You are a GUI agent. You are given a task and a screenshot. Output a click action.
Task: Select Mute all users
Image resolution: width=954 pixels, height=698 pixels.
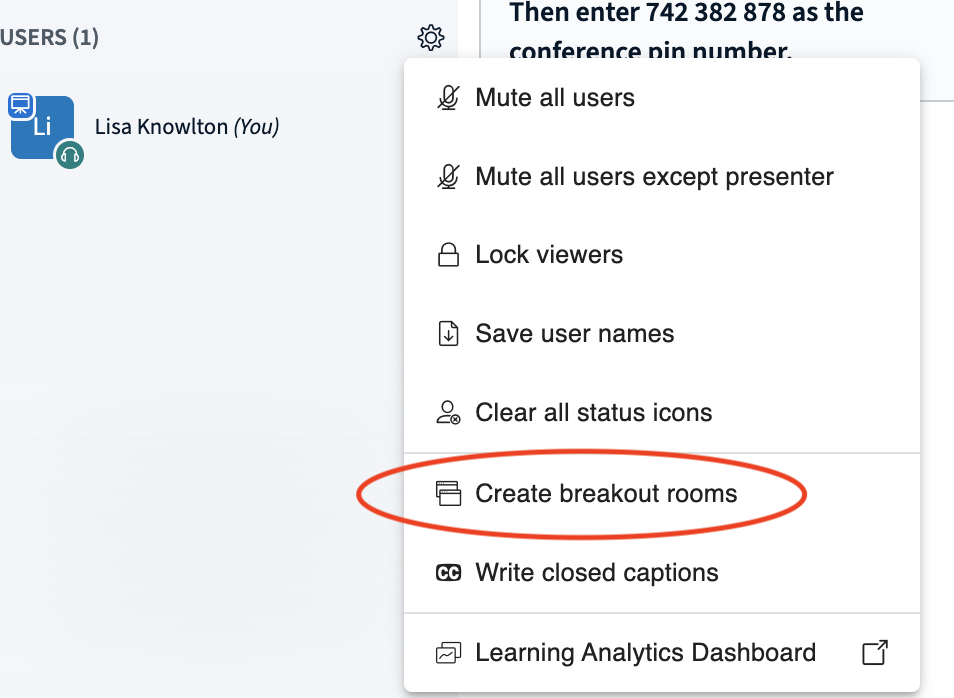point(555,98)
